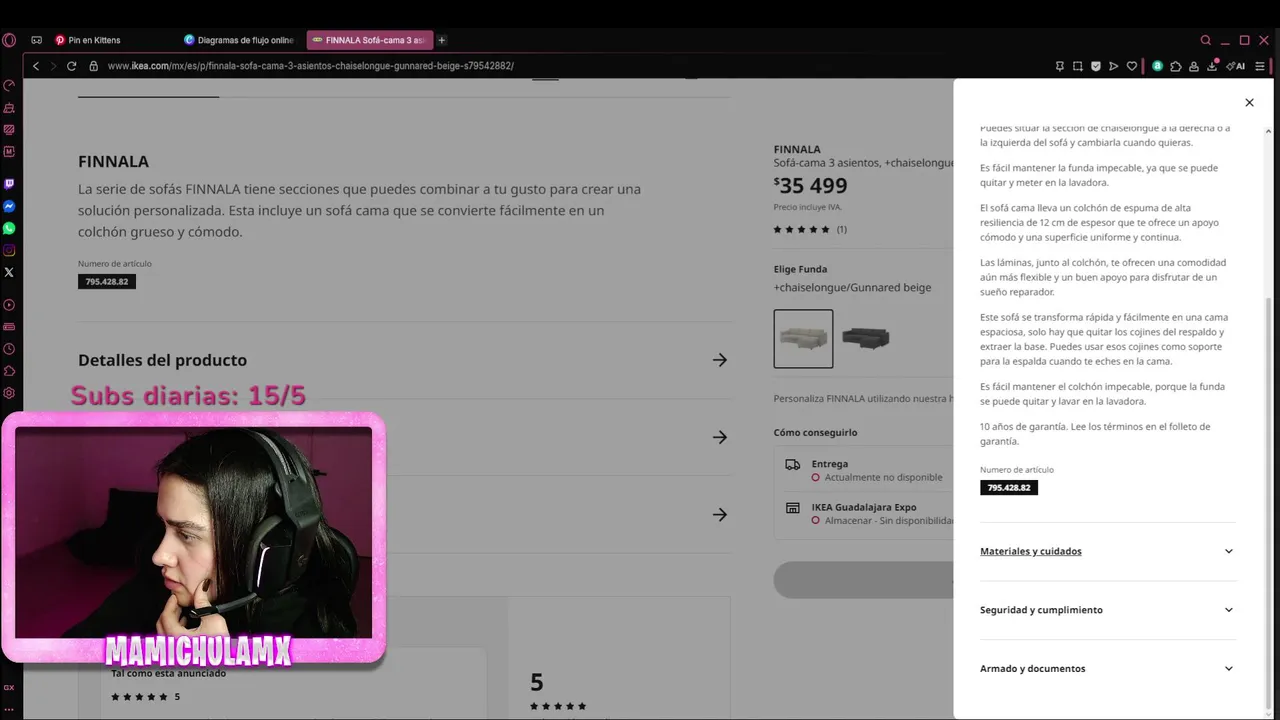Switch to Diagramas de flujo online tab
The image size is (1280, 720).
coord(240,40)
